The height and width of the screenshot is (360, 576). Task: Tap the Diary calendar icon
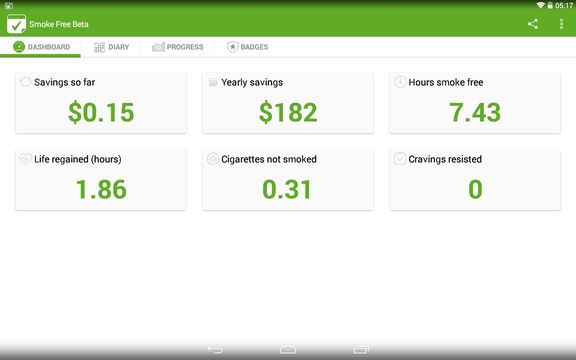coord(99,47)
